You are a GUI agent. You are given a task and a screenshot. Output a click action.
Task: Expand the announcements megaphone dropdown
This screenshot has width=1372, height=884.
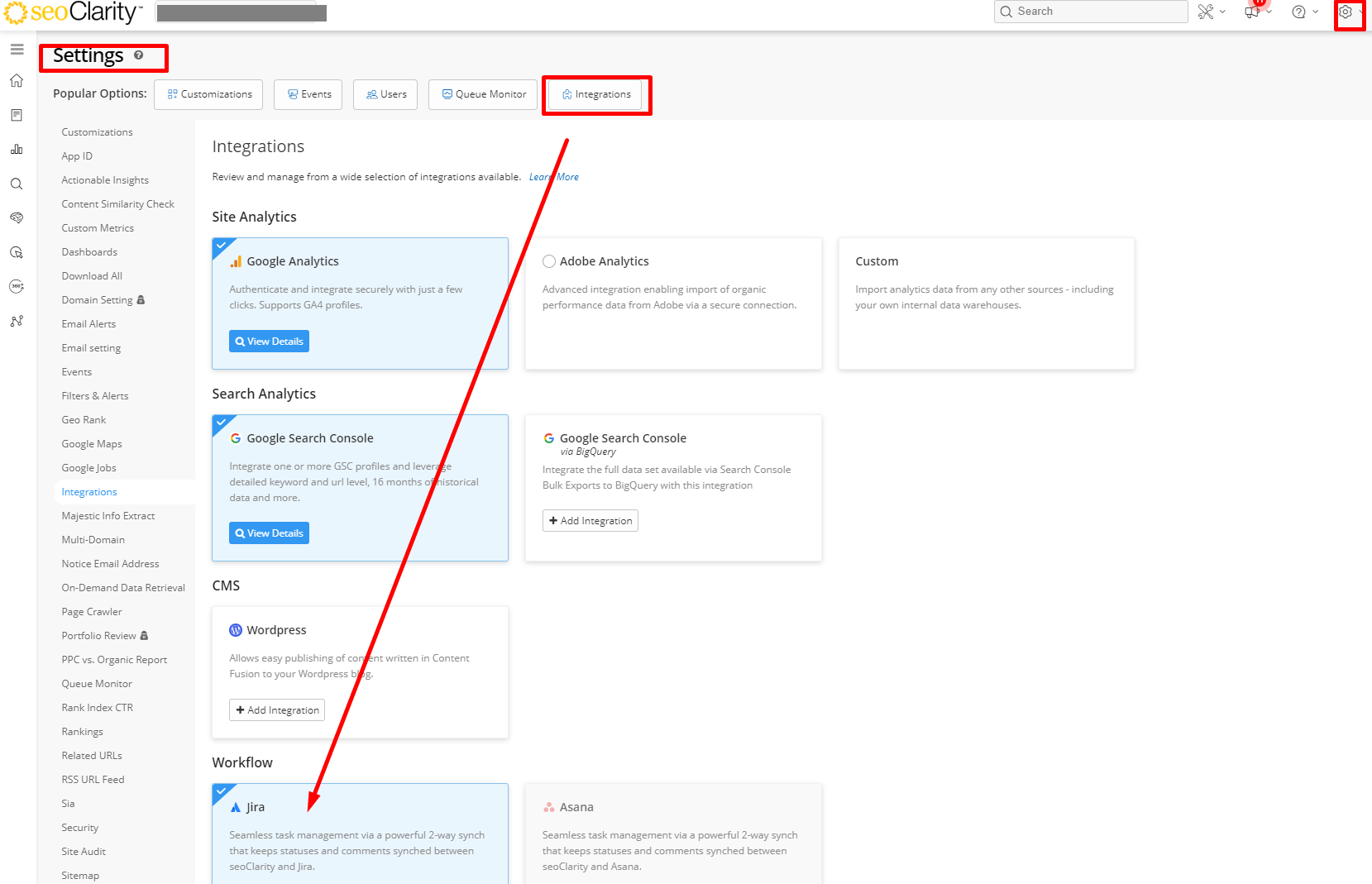pyautogui.click(x=1257, y=12)
